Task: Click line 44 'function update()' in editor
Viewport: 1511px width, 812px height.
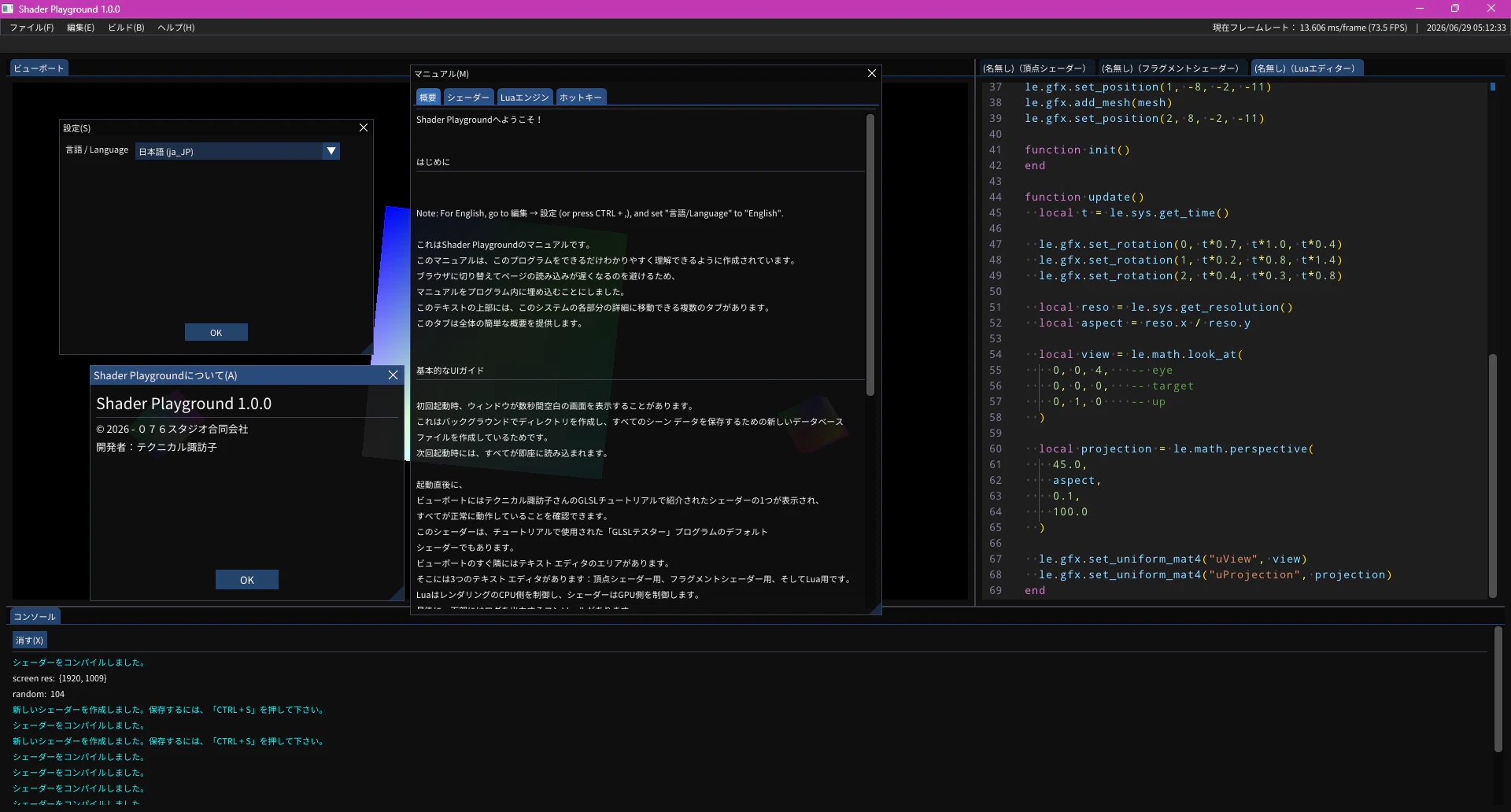Action: click(x=1084, y=197)
